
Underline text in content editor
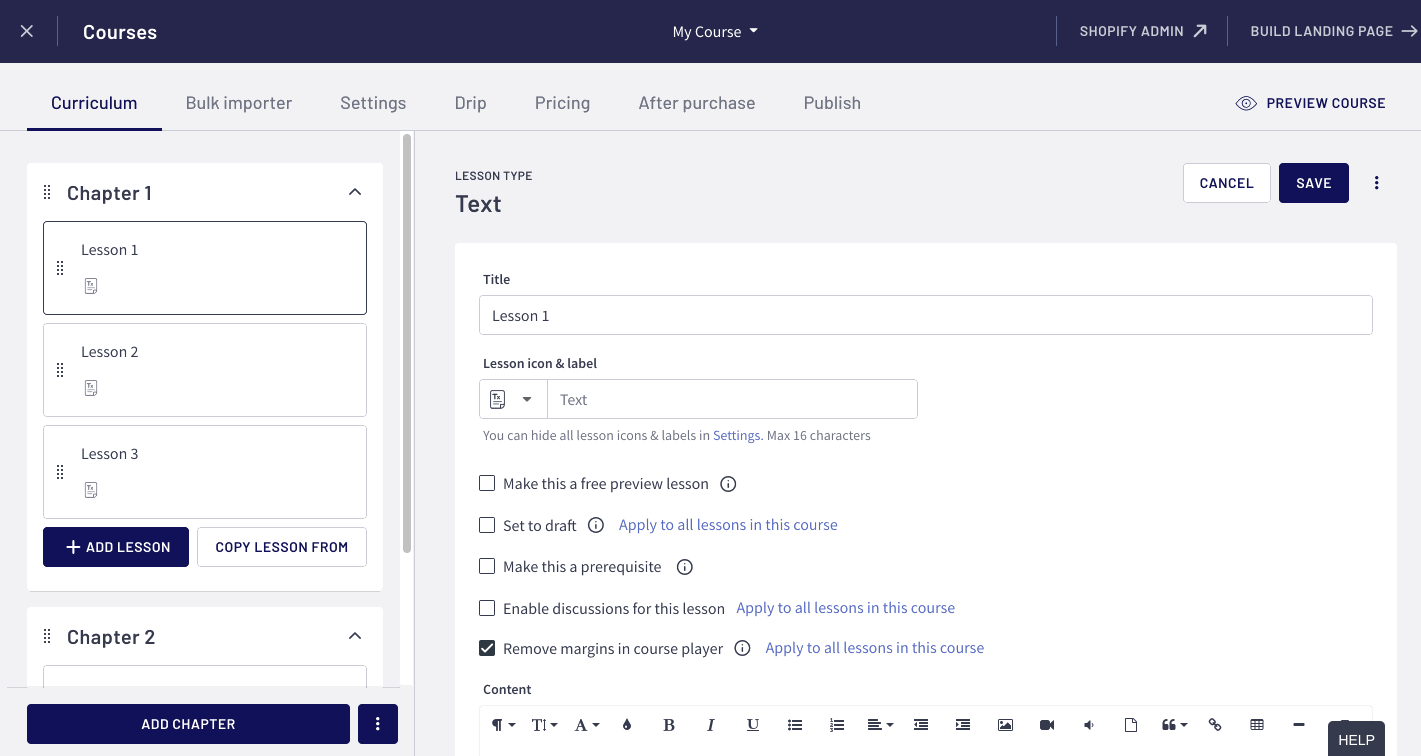point(753,725)
